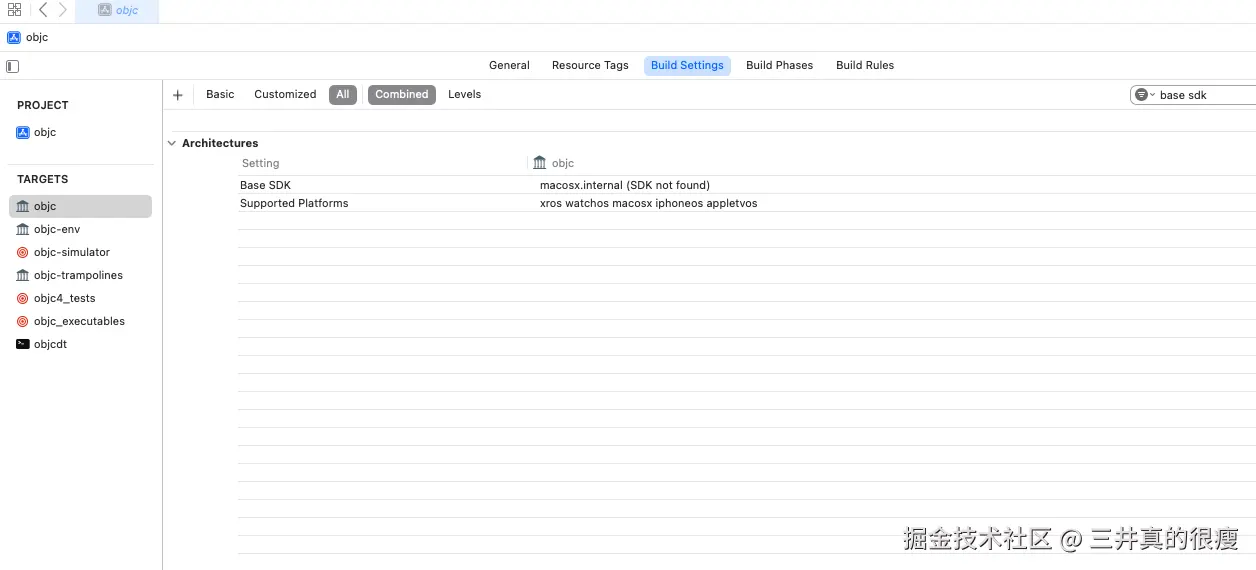Viewport: 1256px width, 570px height.
Task: Click the objc_executables bullseye icon
Action: [23, 321]
